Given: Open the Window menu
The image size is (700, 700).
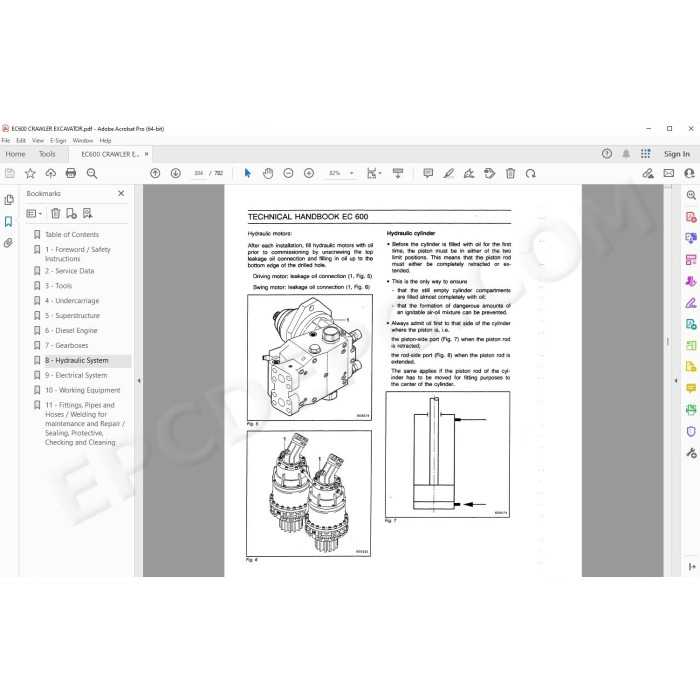Looking at the screenshot, I should (x=83, y=141).
